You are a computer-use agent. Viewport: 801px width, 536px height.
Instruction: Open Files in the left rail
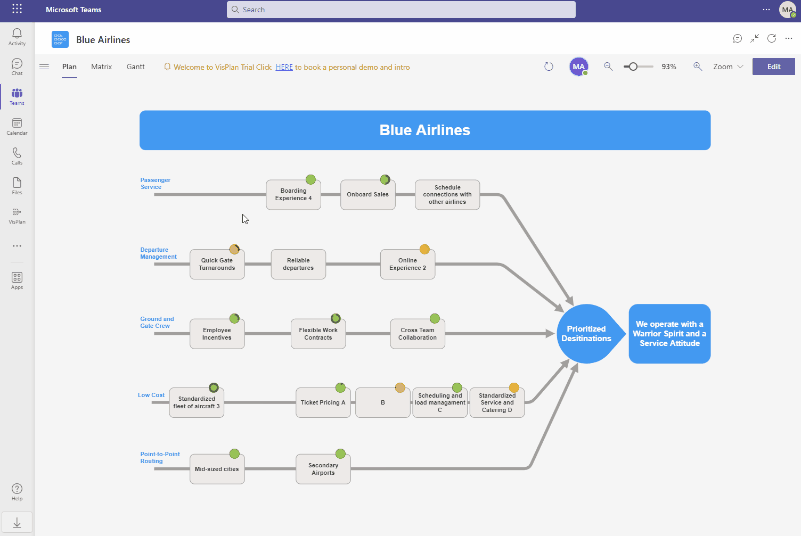17,185
